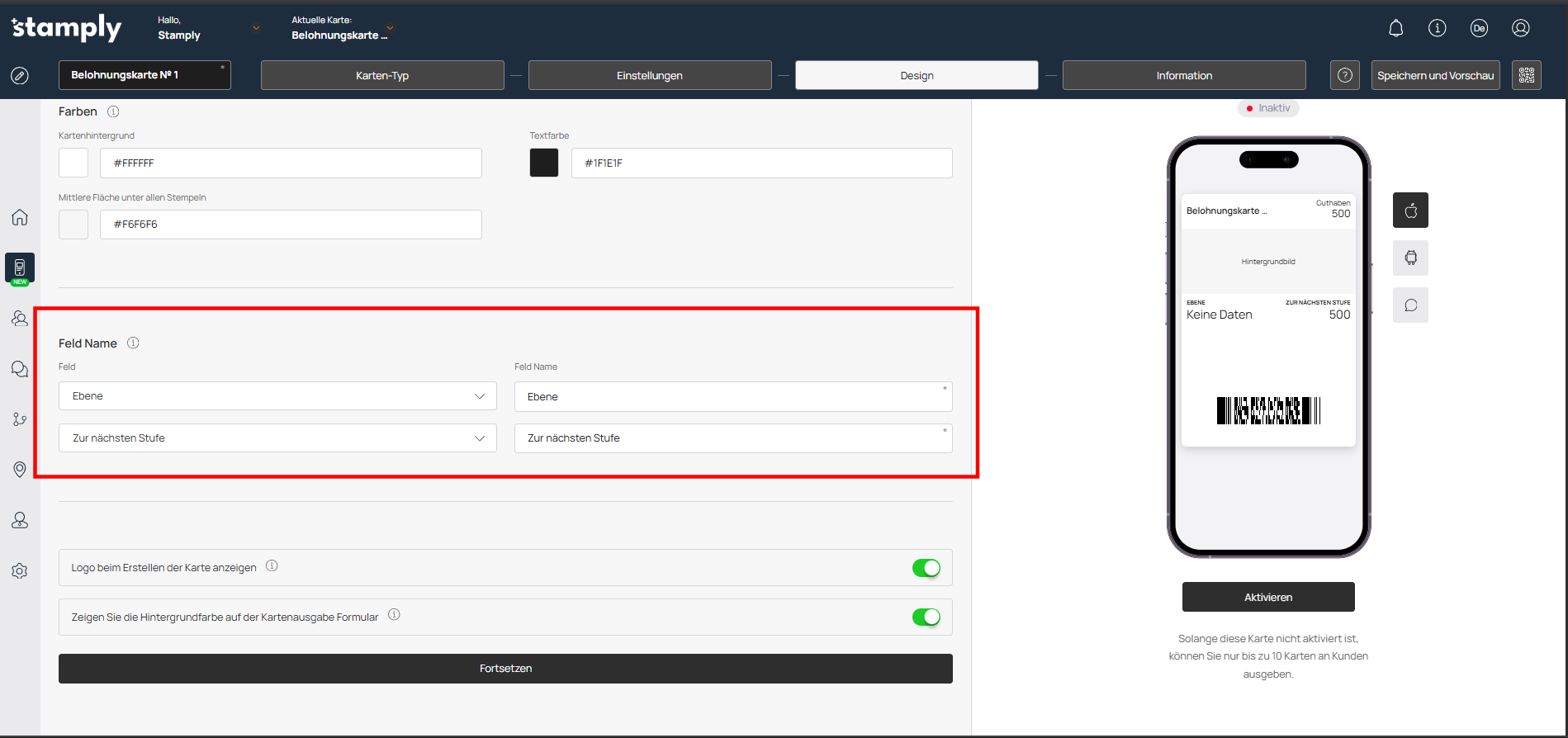Open the home icon in sidebar
Screen dimensions: 1568x738
click(x=20, y=217)
